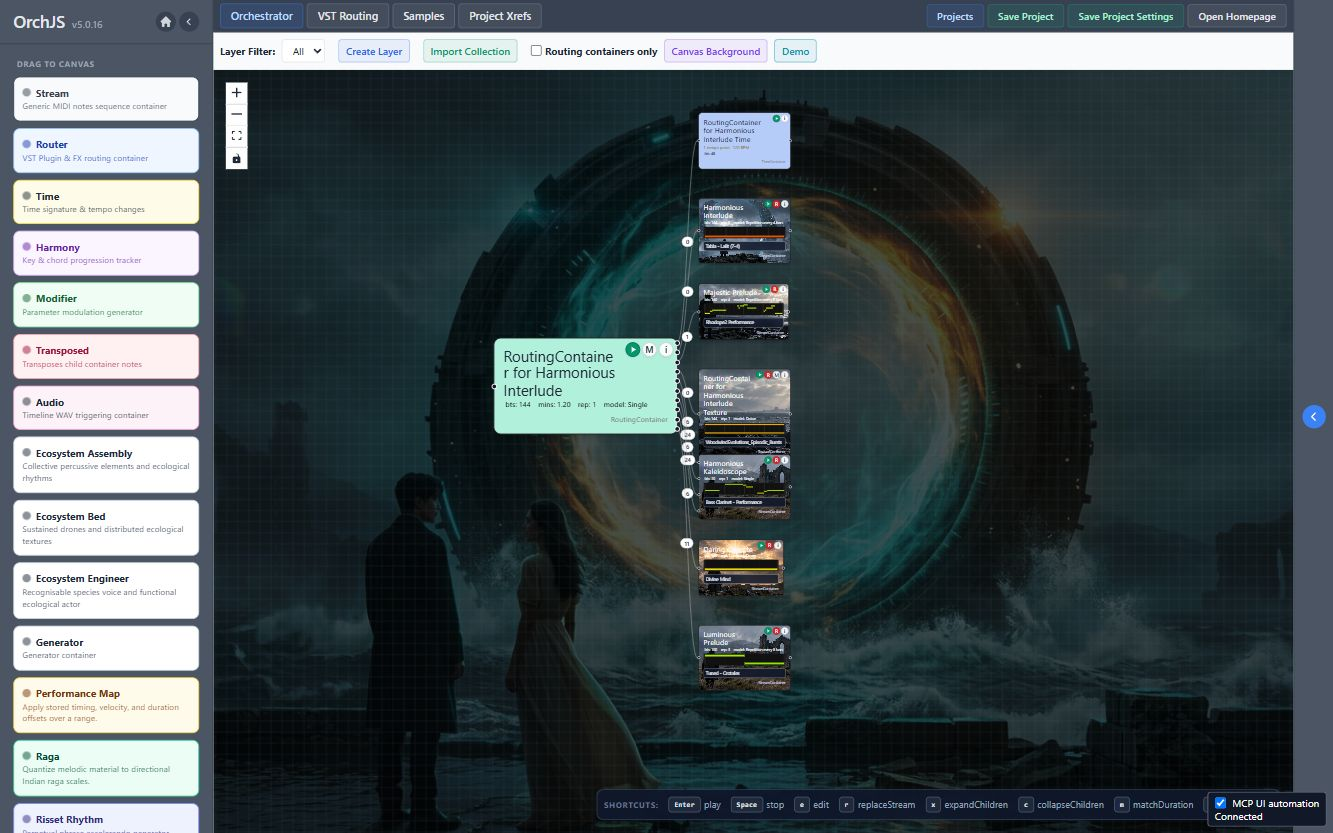Click the Demo button
This screenshot has height=833, width=1333.
click(795, 51)
